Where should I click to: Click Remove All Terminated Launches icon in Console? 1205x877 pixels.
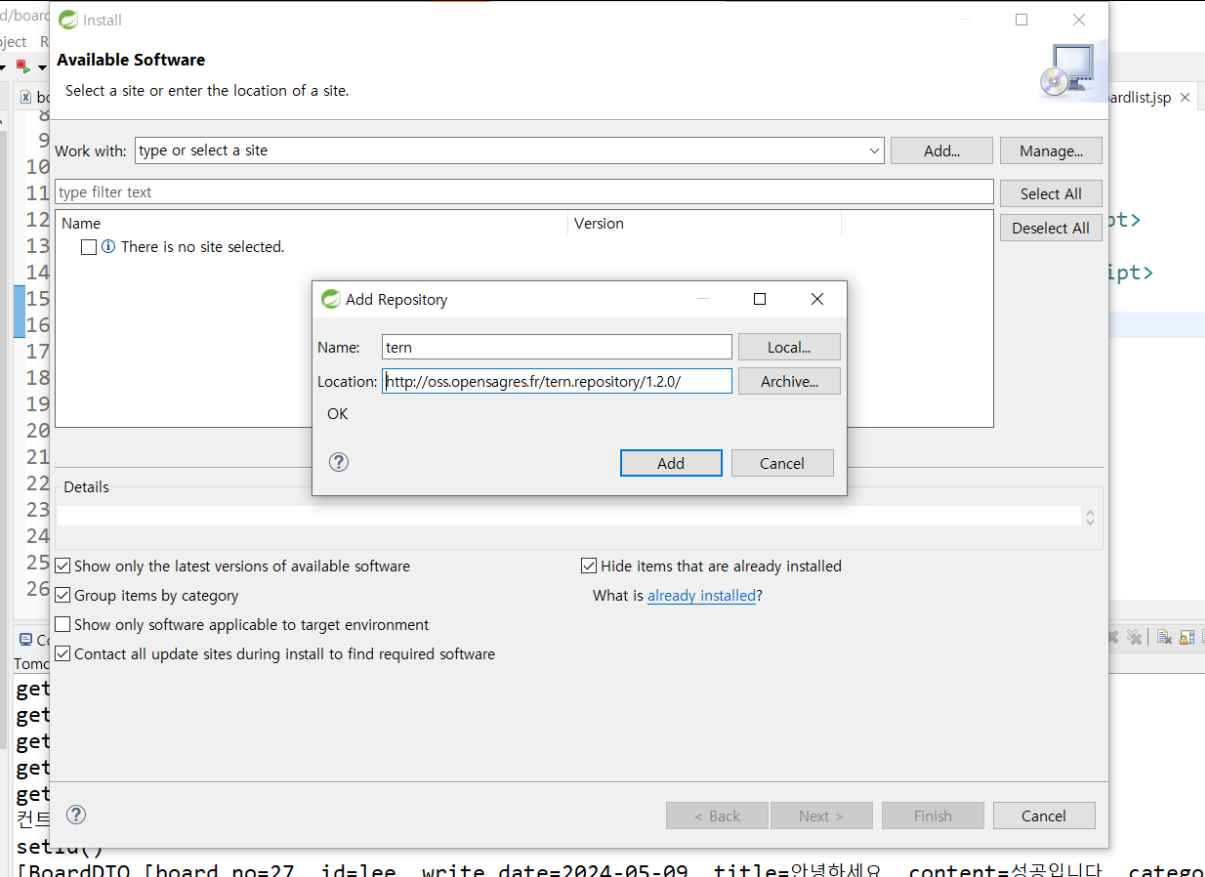point(1134,637)
